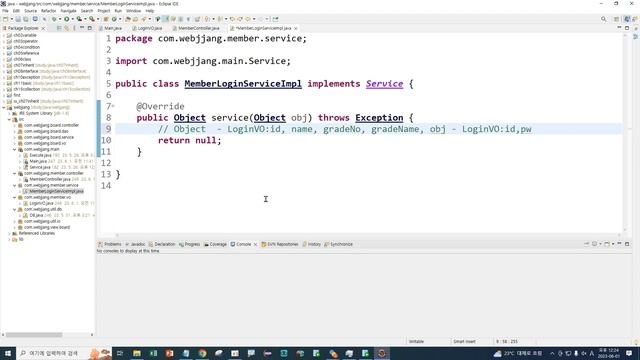Click the Open Type toolbar icon
Screen dimensions: 640x360
(128, 19)
